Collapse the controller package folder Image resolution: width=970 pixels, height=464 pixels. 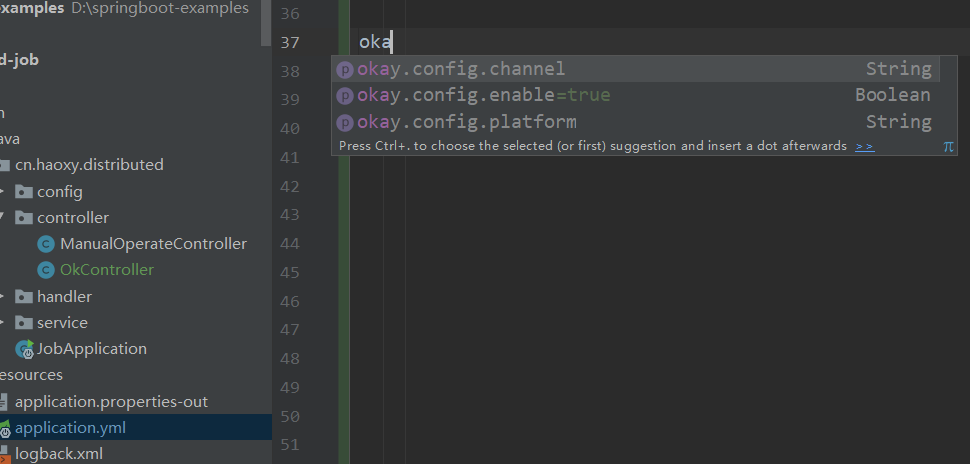click(4, 218)
